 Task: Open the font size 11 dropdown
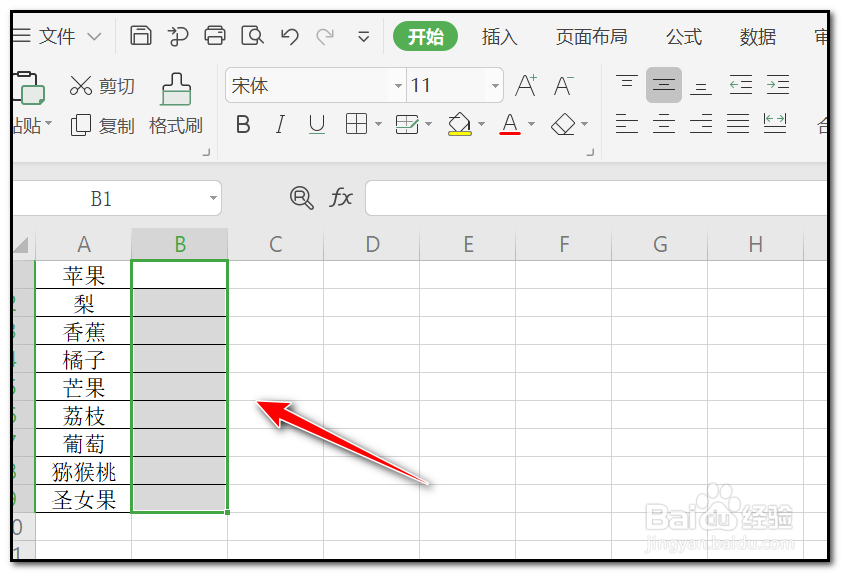pyautogui.click(x=495, y=85)
